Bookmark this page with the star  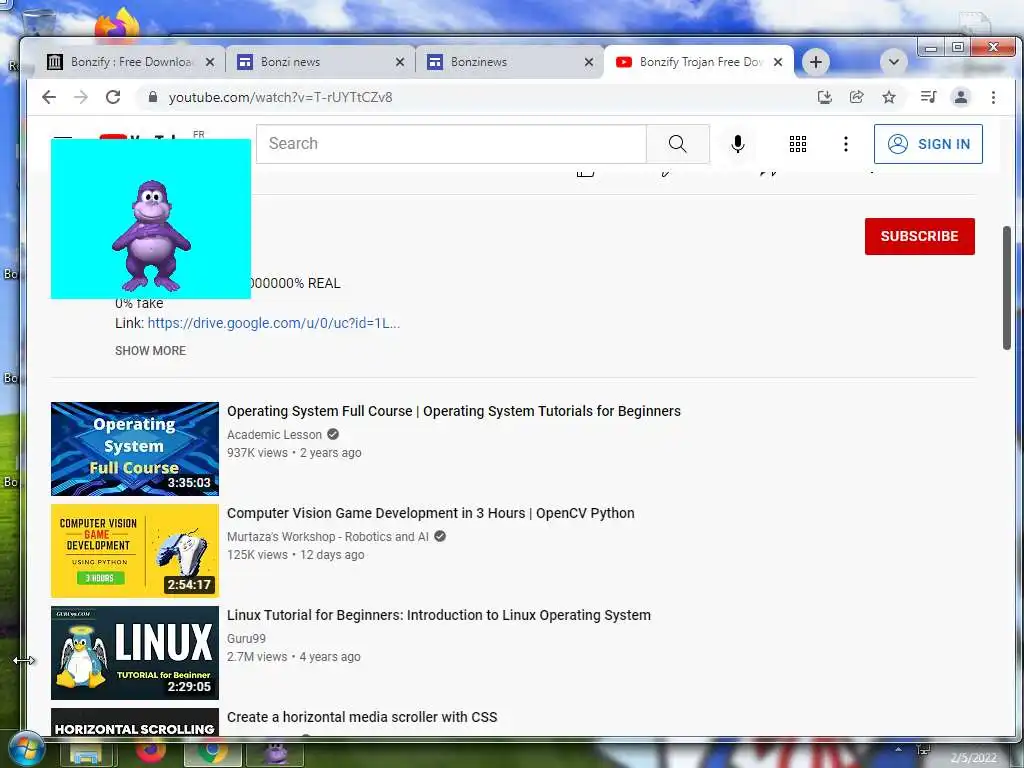pos(889,97)
